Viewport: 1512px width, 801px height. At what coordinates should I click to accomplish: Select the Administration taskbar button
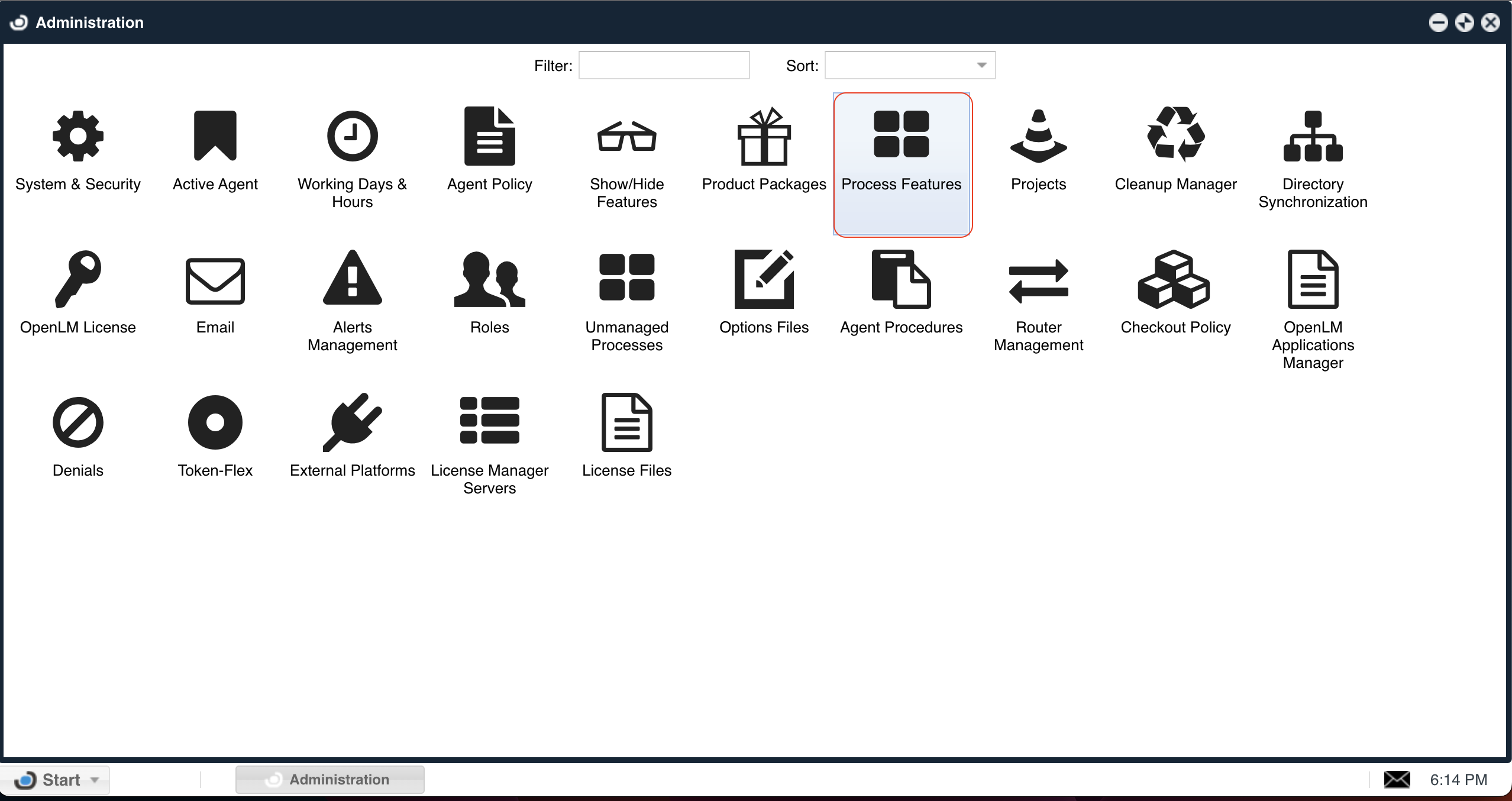[x=329, y=780]
